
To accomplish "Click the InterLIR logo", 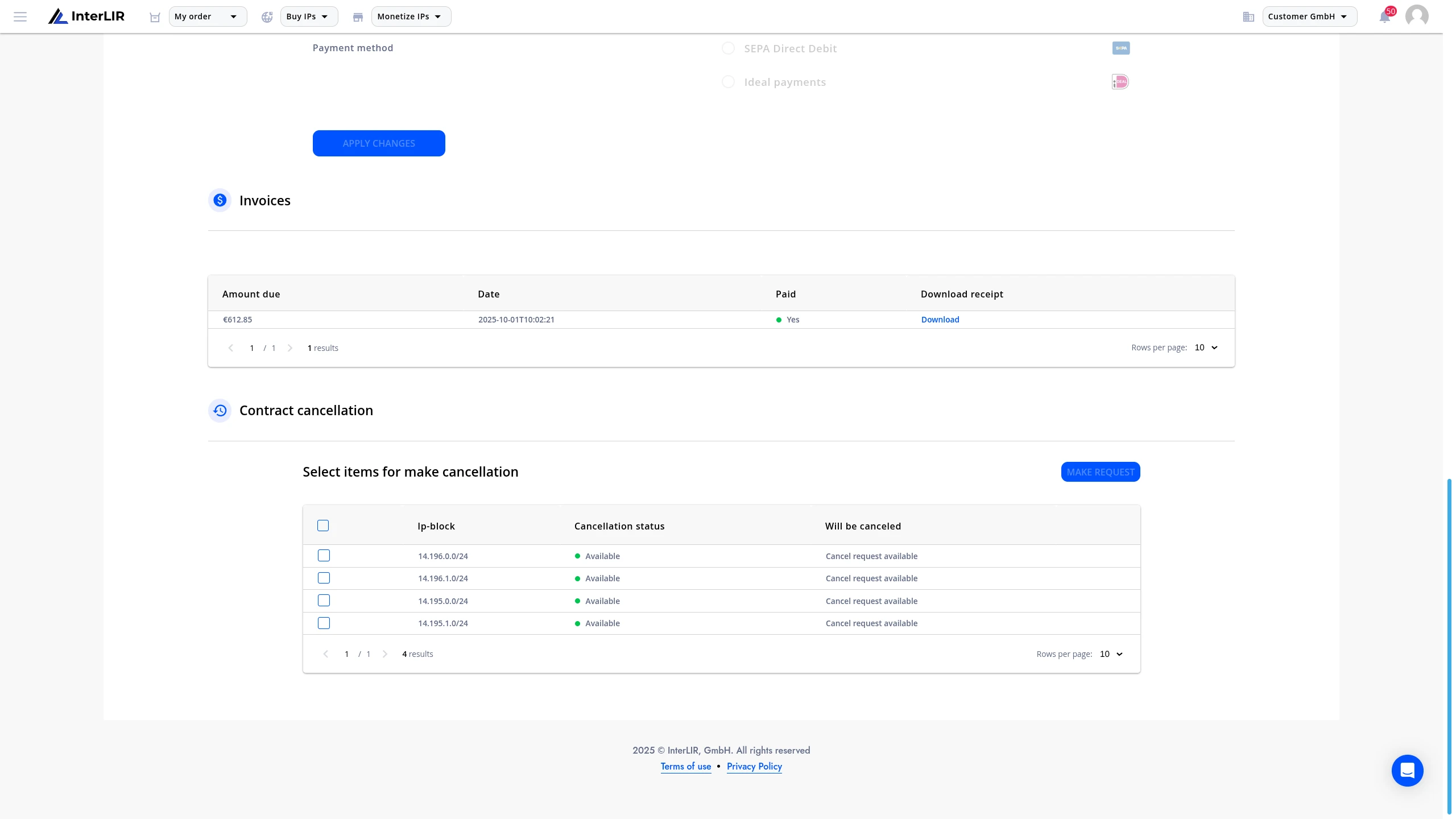I will pos(86,16).
